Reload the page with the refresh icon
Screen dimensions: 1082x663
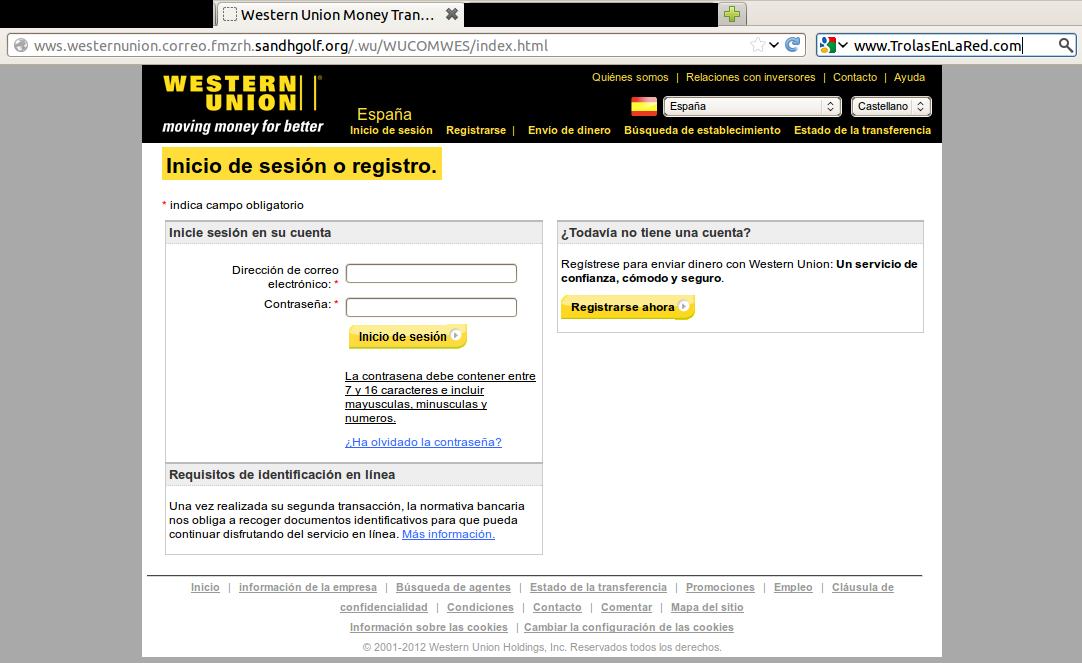(x=793, y=45)
